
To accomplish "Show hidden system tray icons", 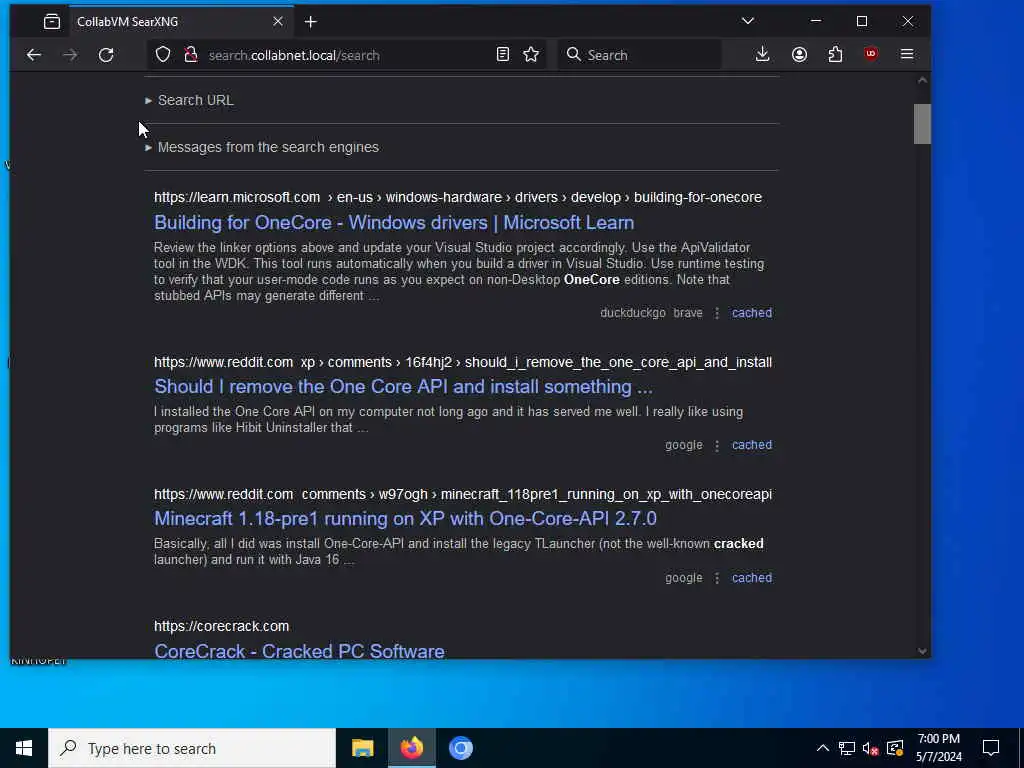I will click(x=823, y=748).
